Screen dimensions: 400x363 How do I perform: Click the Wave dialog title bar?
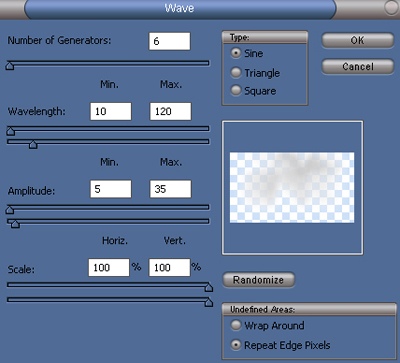pos(180,8)
